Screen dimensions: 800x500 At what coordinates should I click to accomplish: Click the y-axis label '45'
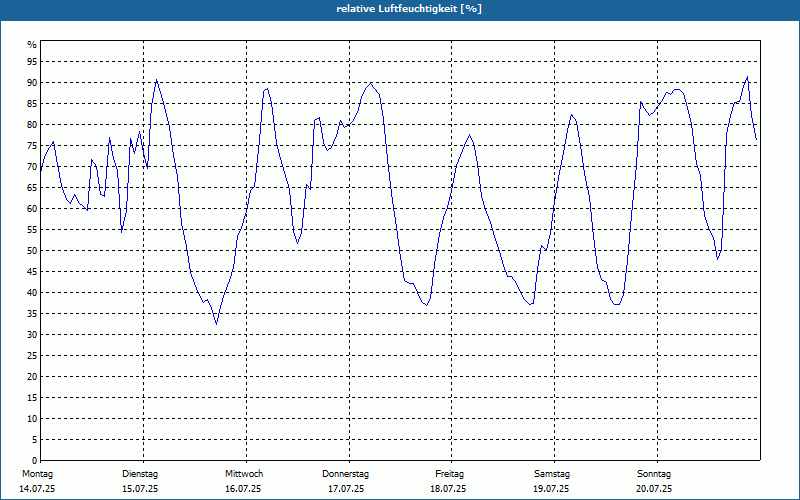(32, 271)
